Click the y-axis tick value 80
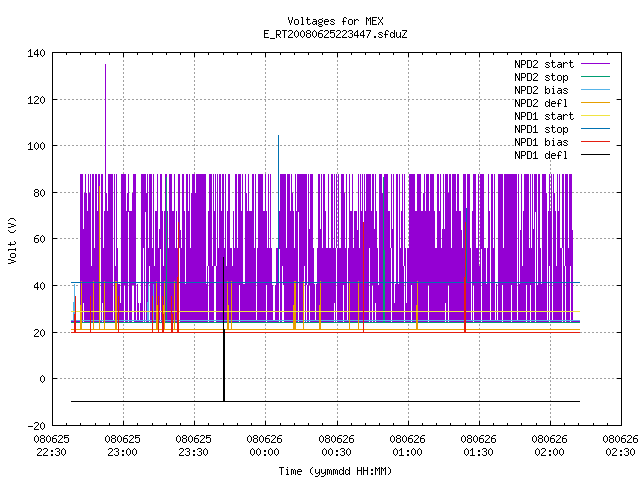 point(40,193)
